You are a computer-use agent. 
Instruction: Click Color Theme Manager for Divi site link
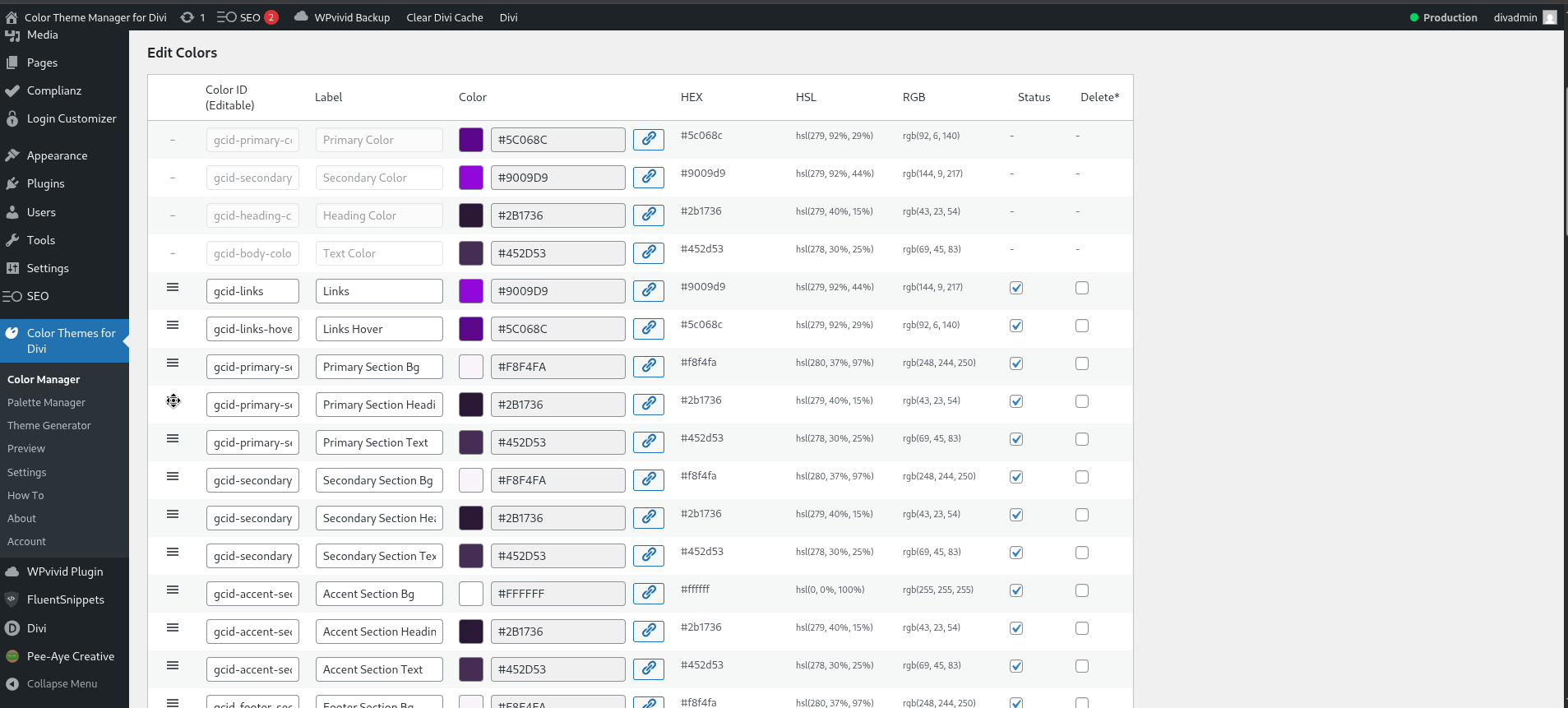click(x=86, y=17)
